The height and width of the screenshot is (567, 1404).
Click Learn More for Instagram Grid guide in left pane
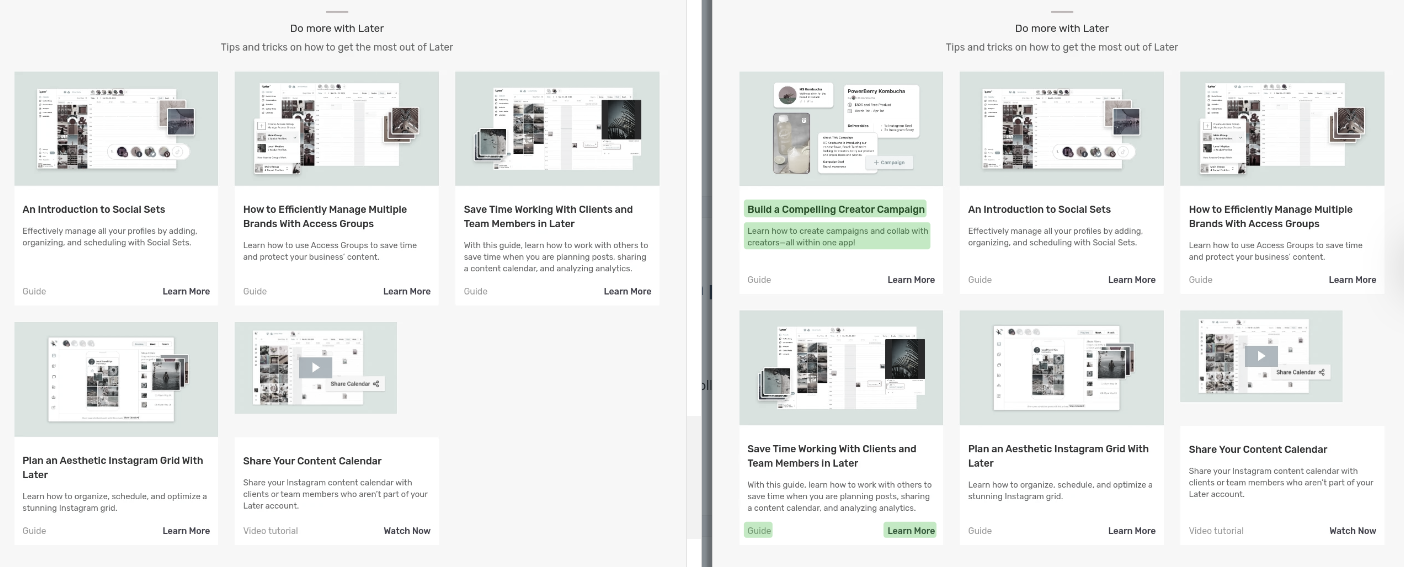point(186,531)
